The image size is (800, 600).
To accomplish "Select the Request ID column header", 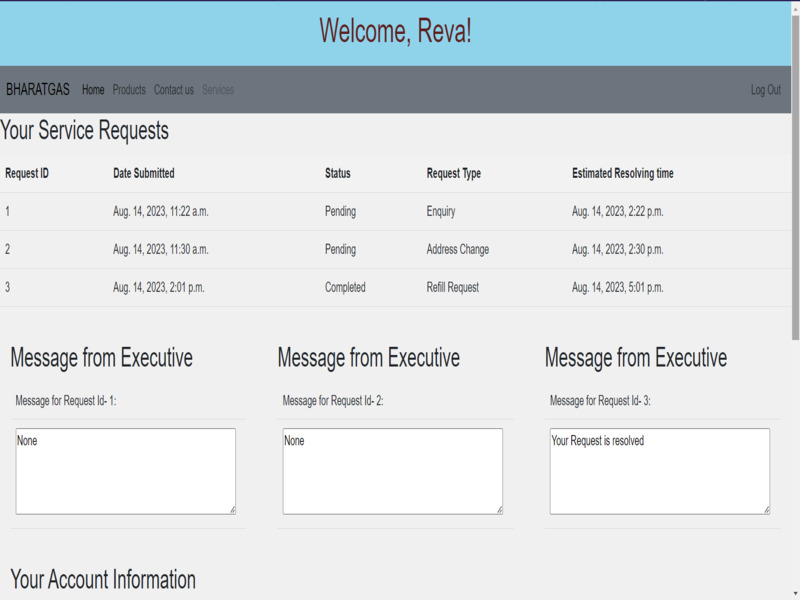I will click(27, 174).
